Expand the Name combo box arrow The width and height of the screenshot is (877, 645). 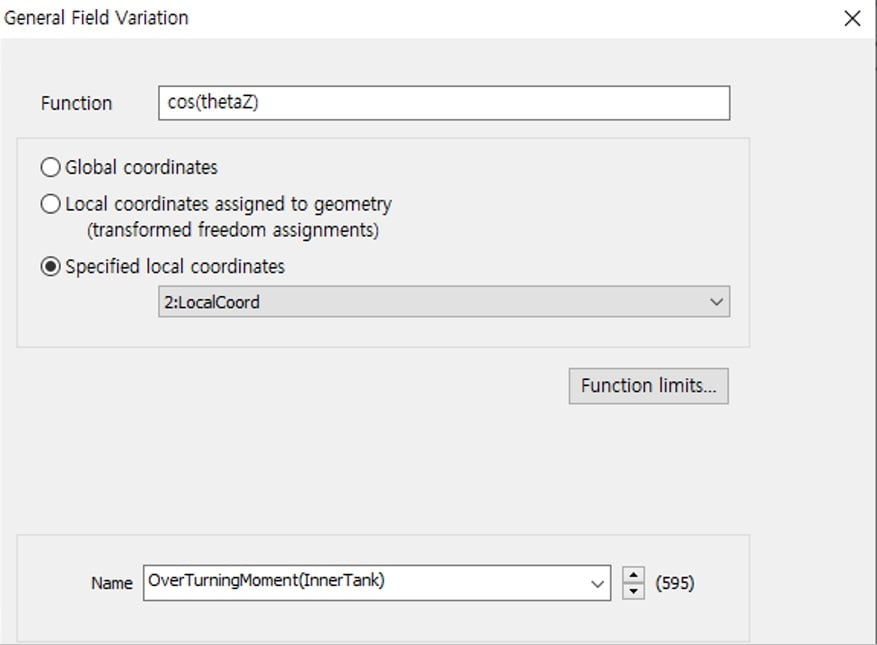point(597,583)
